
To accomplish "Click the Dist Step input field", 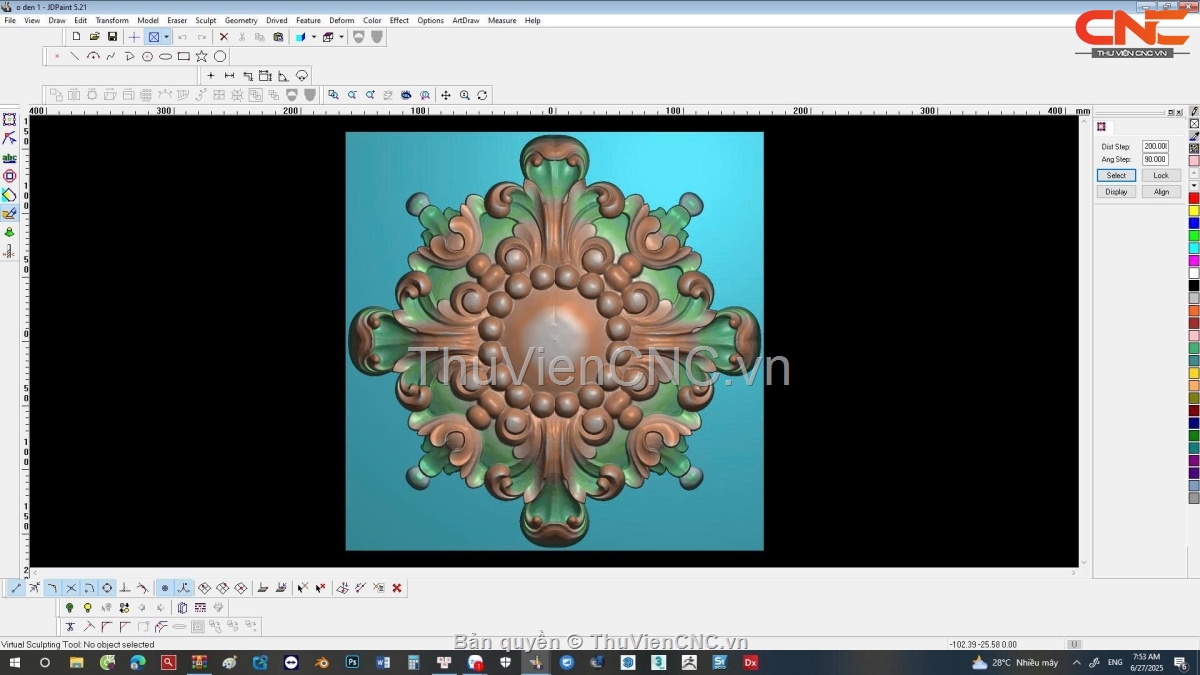I will (x=1155, y=146).
